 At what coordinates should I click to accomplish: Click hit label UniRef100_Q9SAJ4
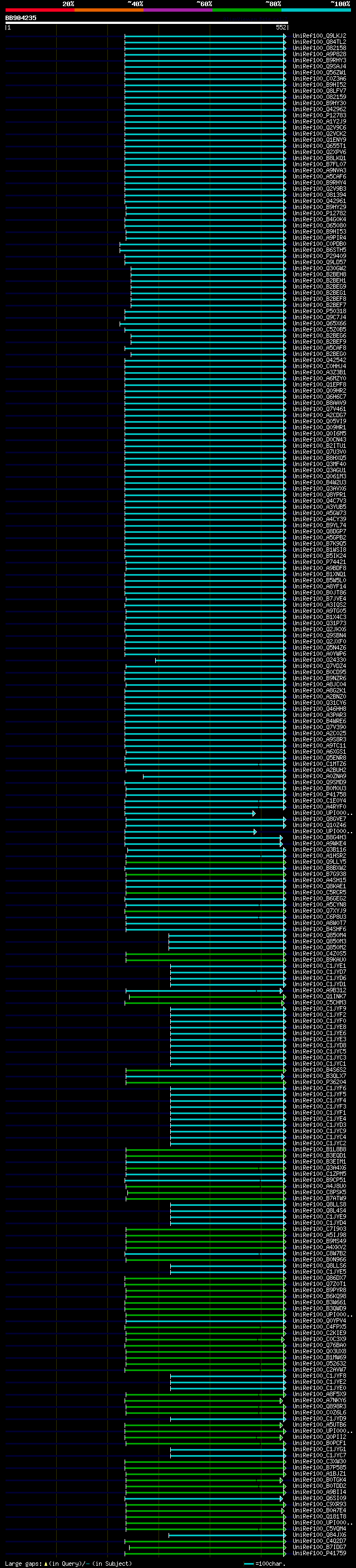click(x=319, y=66)
